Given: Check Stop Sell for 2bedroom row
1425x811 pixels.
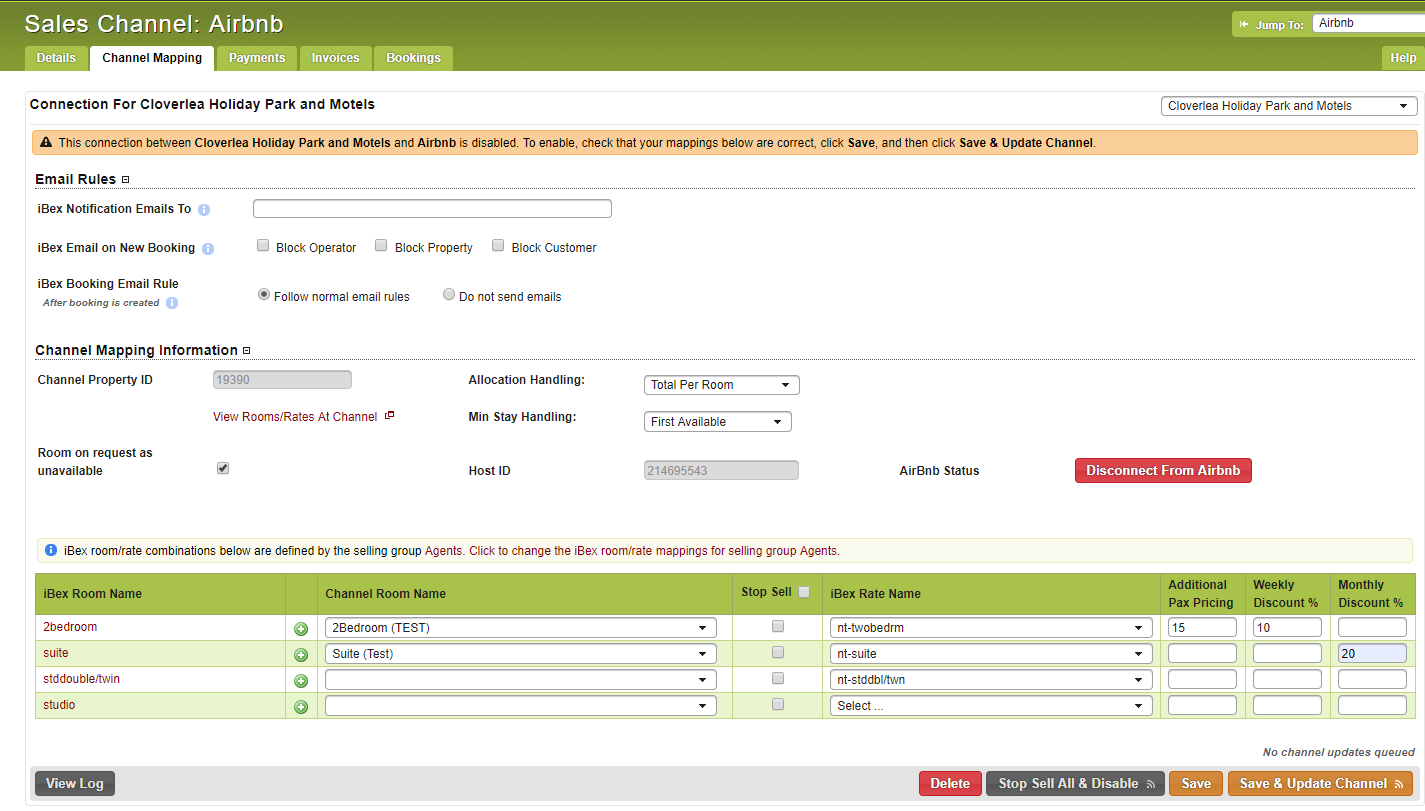Looking at the screenshot, I should [778, 626].
